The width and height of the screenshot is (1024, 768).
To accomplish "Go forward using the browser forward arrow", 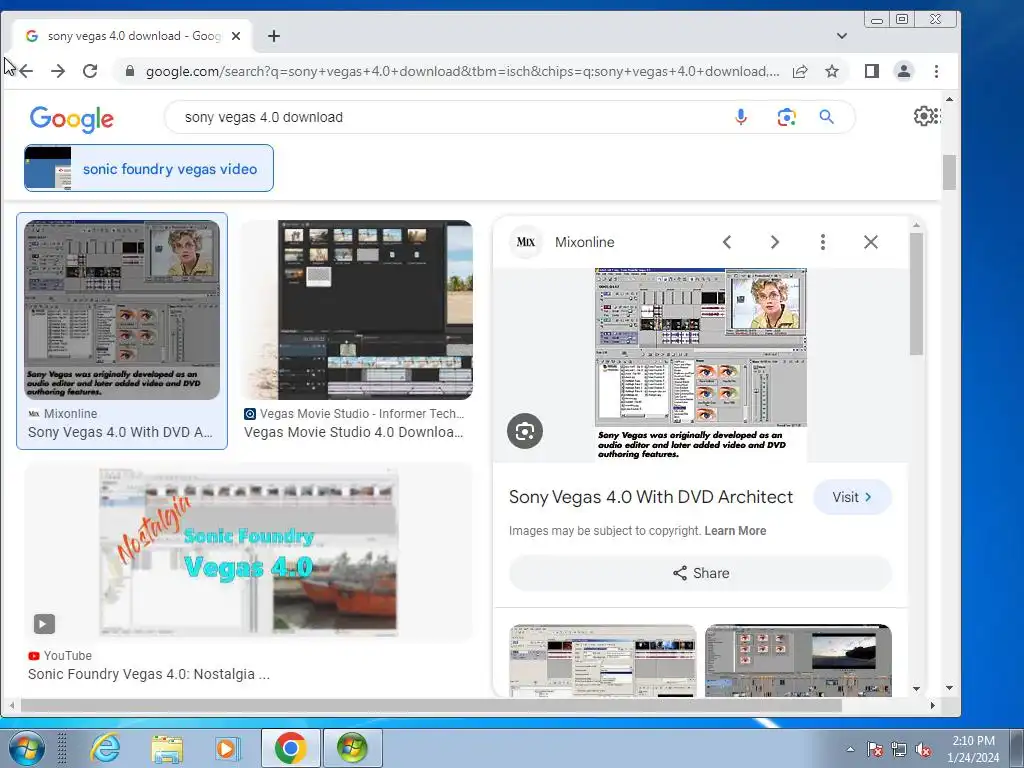I will point(58,71).
